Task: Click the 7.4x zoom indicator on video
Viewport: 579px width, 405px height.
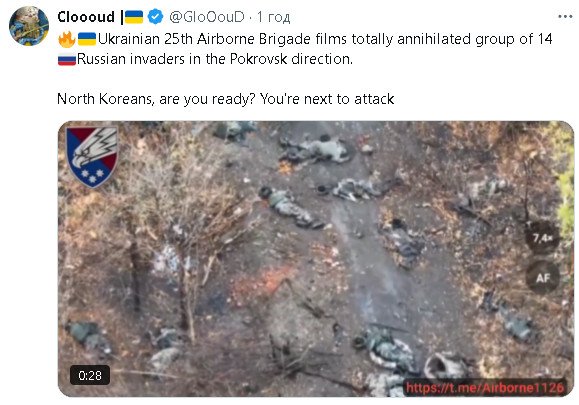Action: [542, 238]
